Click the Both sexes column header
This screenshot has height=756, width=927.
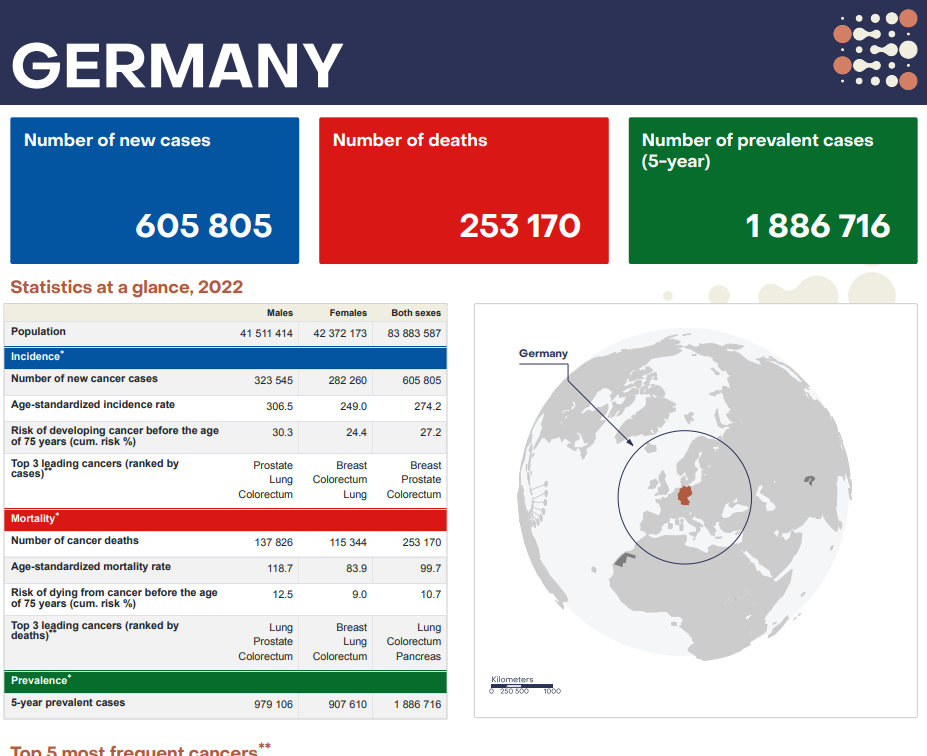[x=416, y=313]
